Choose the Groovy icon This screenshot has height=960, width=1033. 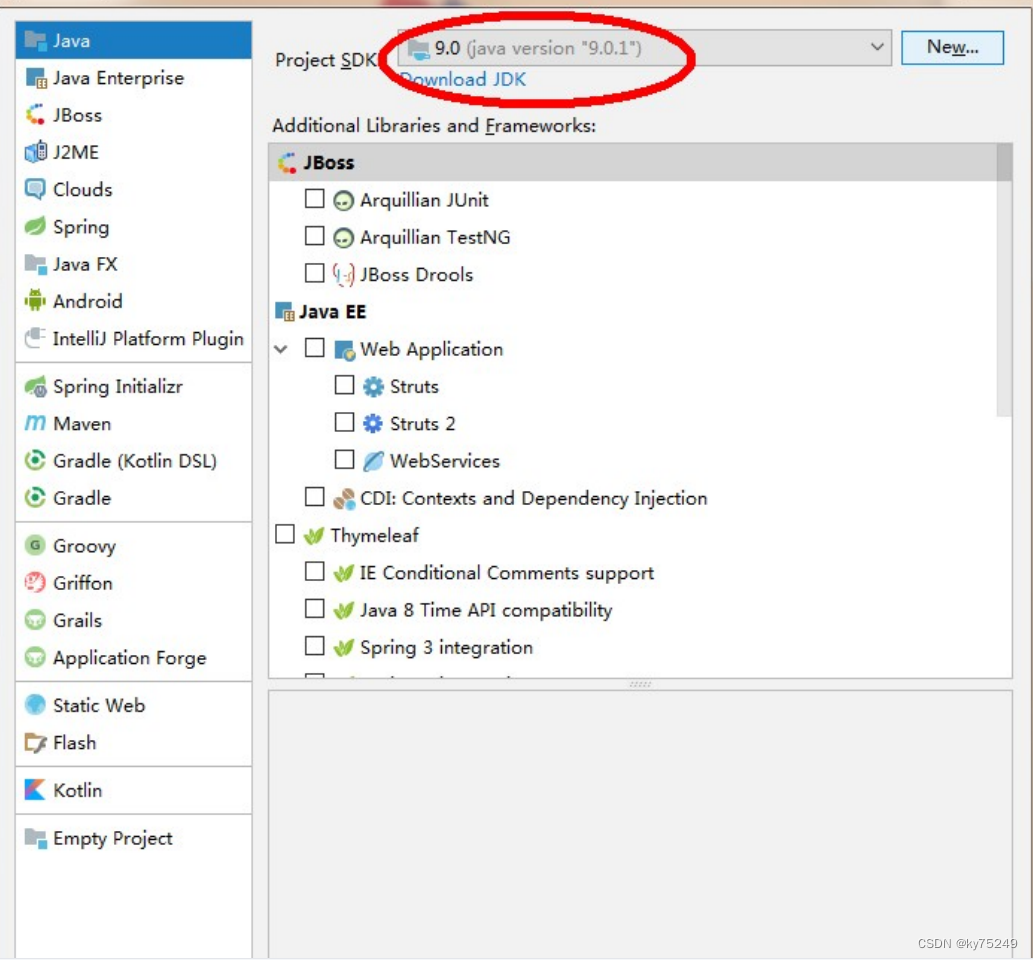pos(36,545)
